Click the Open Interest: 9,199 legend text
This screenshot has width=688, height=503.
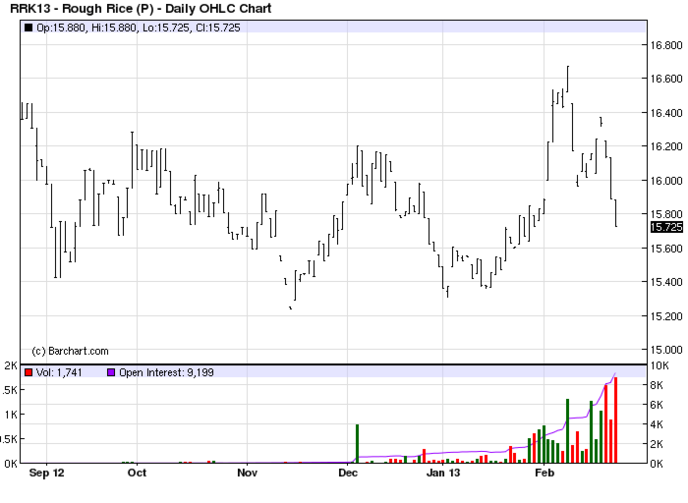[x=166, y=372]
